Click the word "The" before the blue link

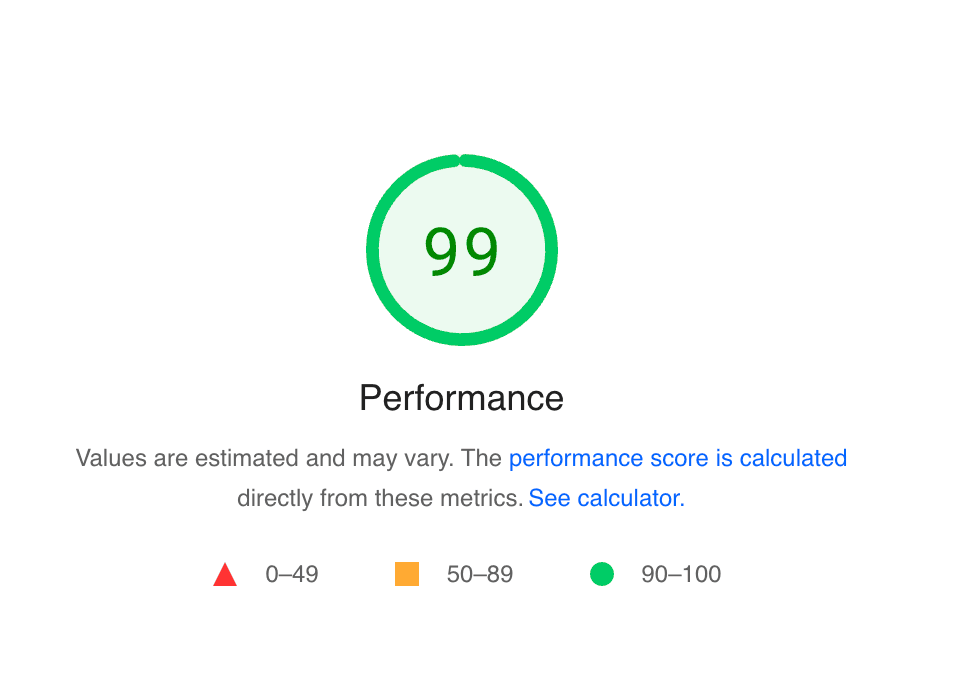click(482, 458)
